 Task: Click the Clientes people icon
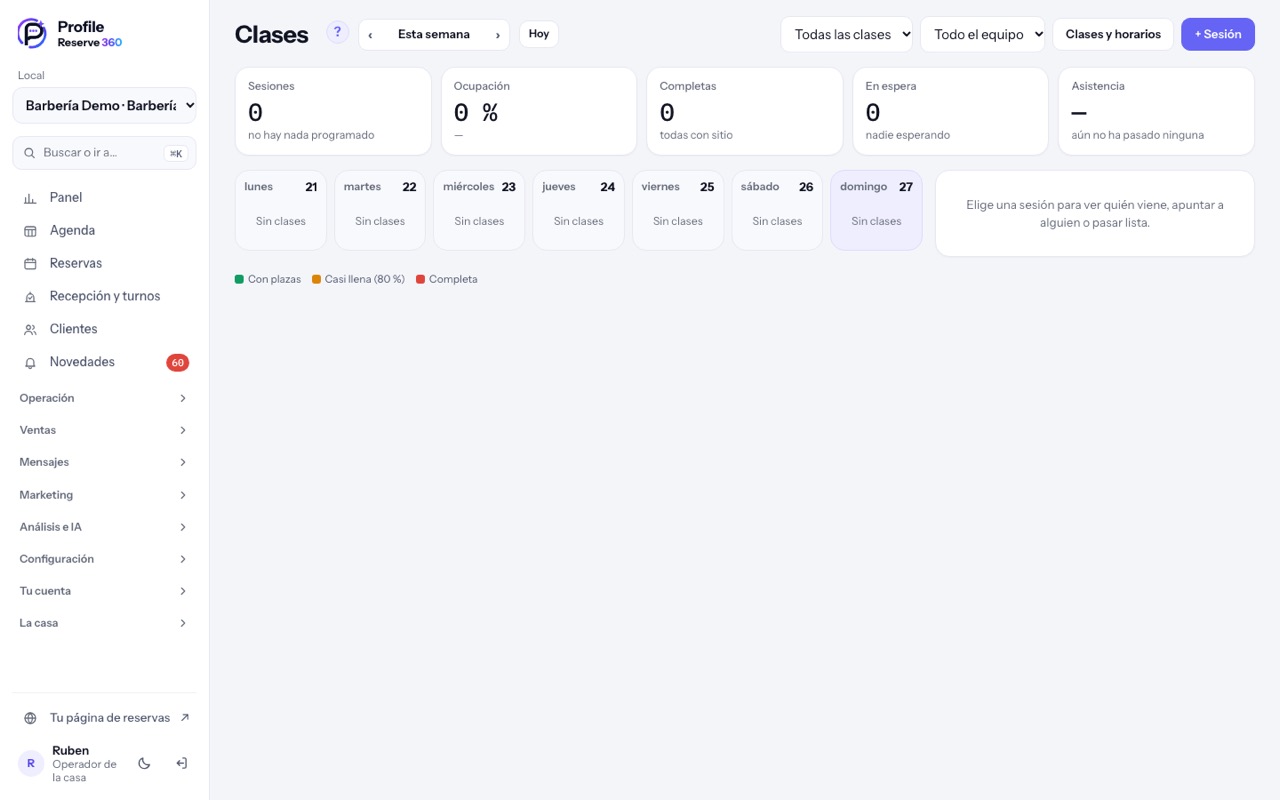pos(30,330)
